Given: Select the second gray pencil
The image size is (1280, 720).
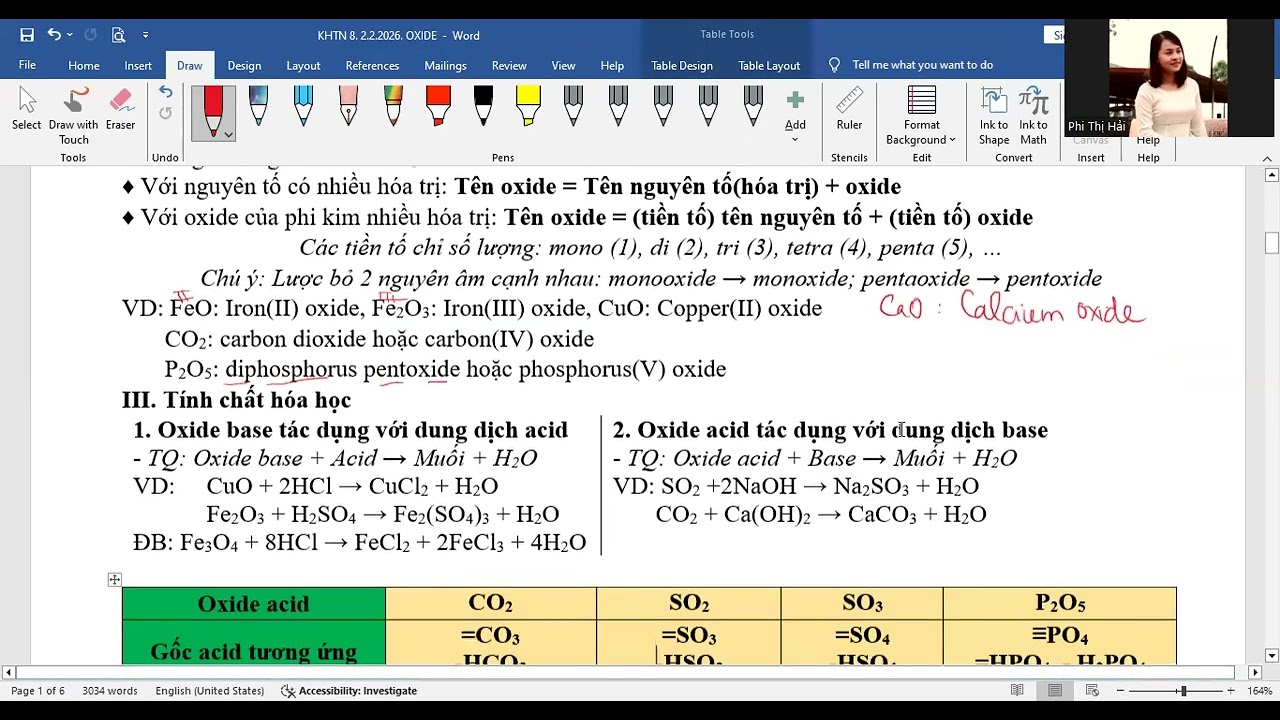Looking at the screenshot, I should click(x=618, y=106).
